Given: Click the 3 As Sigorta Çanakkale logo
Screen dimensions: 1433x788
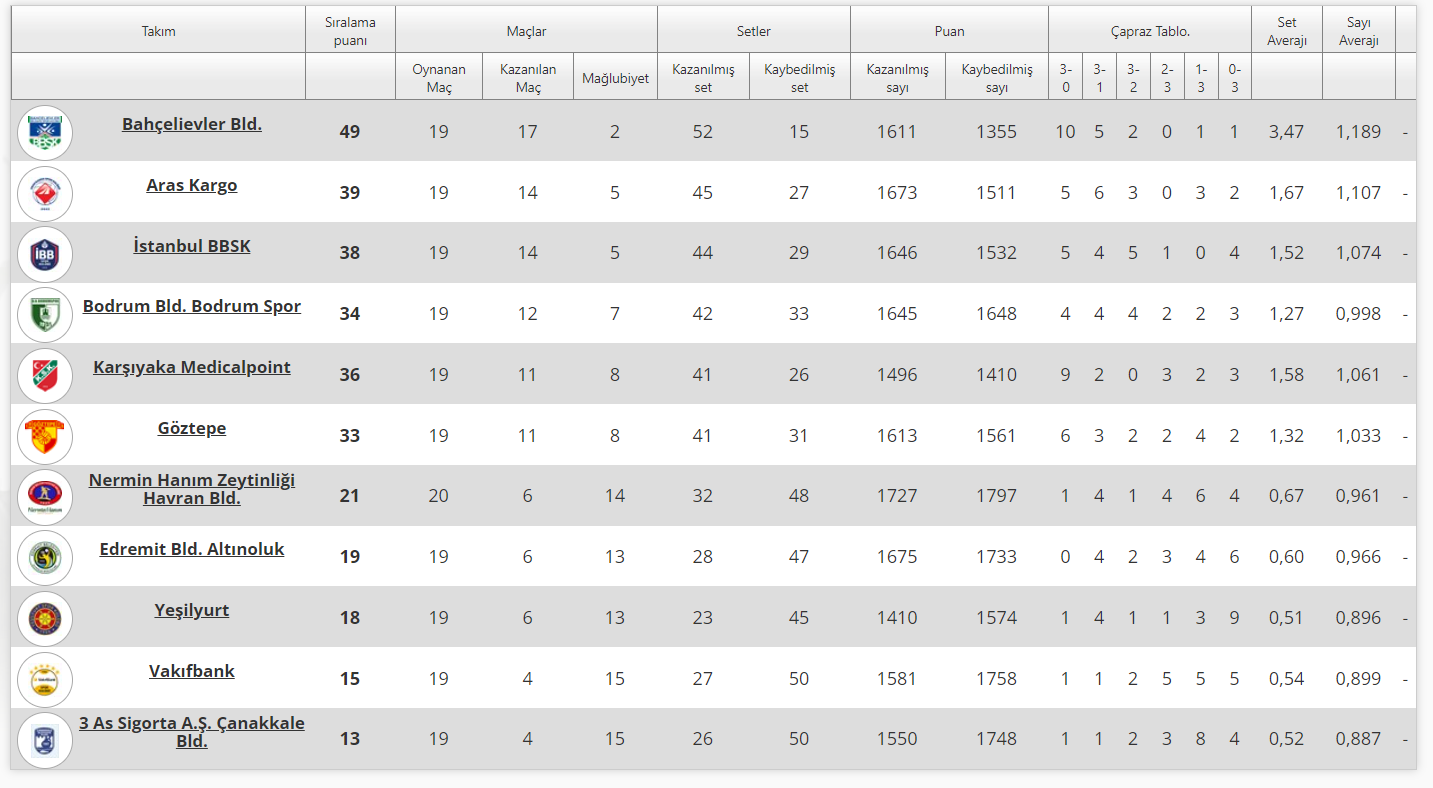Looking at the screenshot, I should [45, 740].
